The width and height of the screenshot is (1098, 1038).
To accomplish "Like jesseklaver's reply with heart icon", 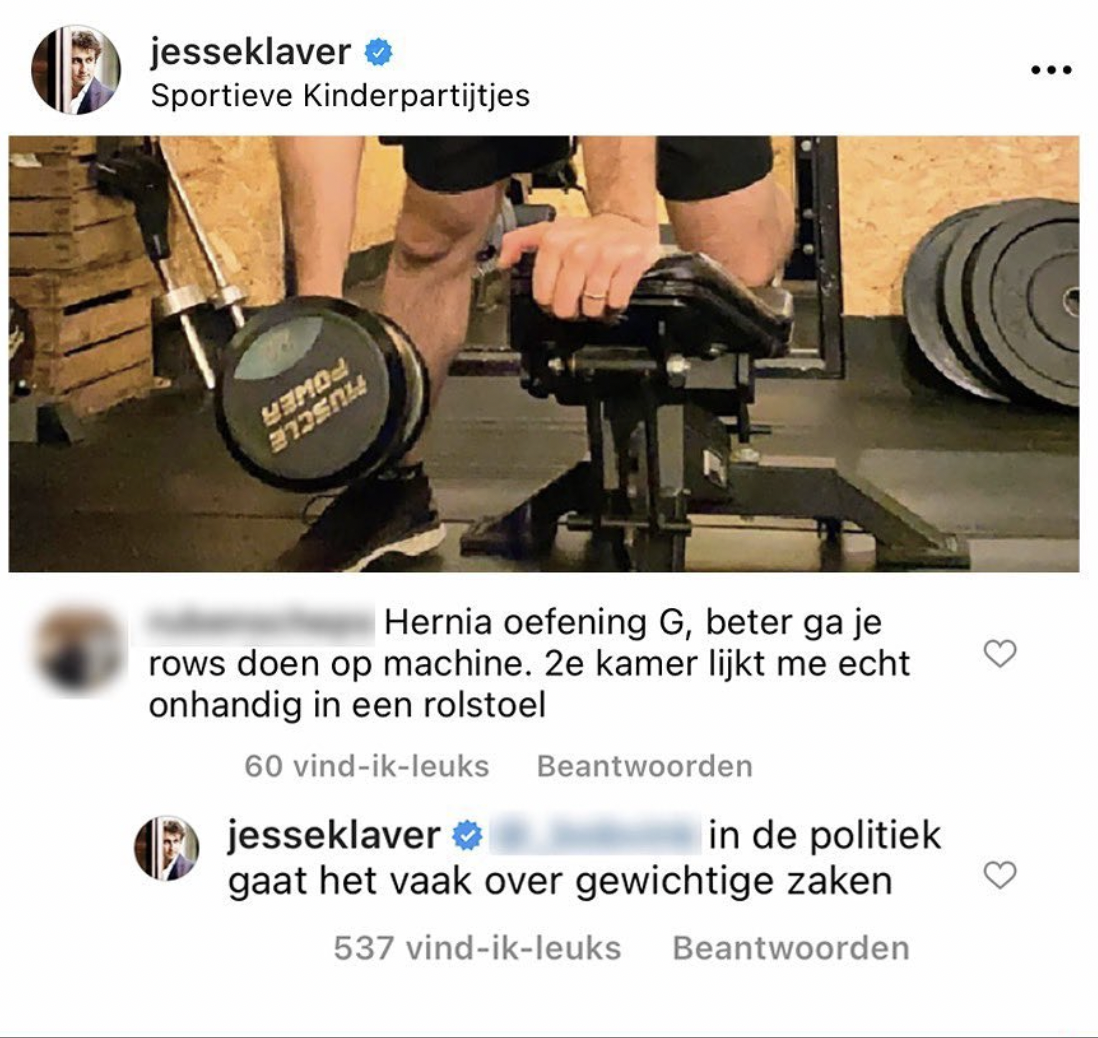I will [999, 875].
